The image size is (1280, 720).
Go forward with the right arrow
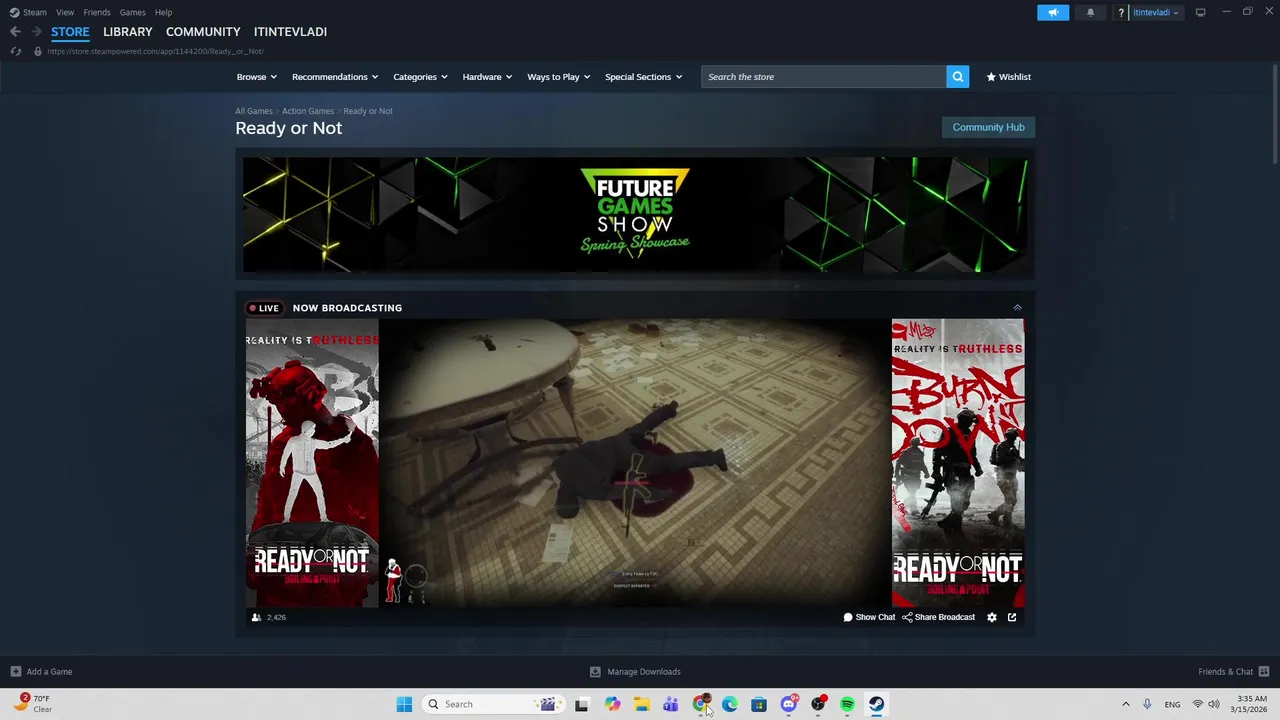pos(36,32)
